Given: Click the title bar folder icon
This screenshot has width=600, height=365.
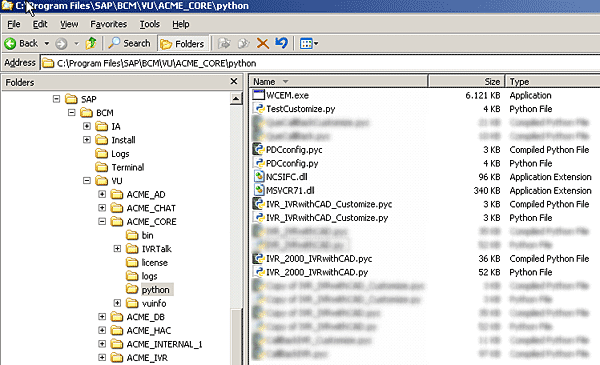Looking at the screenshot, I should tap(7, 6).
